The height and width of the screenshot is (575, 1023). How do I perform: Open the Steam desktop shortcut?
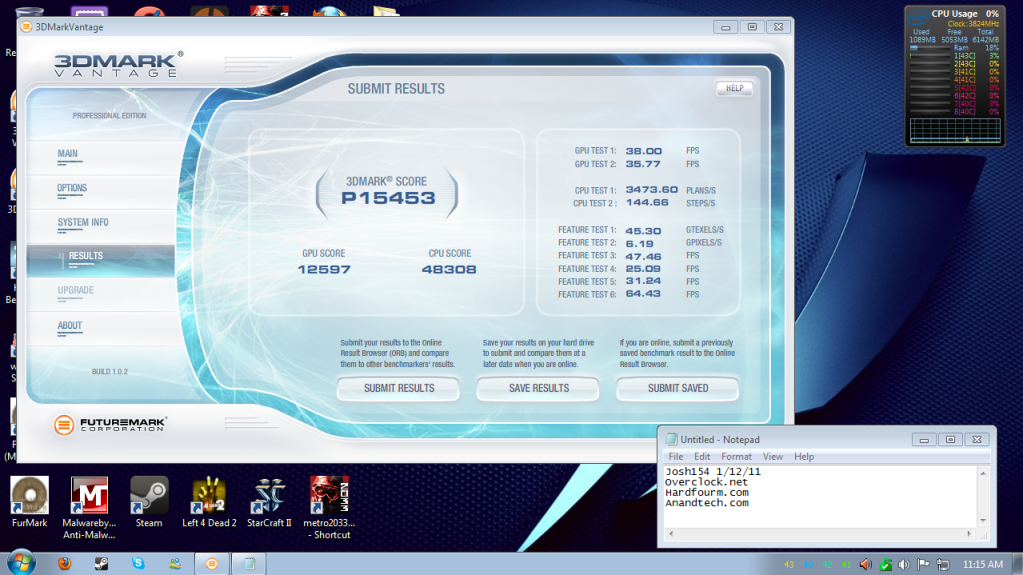coord(149,501)
